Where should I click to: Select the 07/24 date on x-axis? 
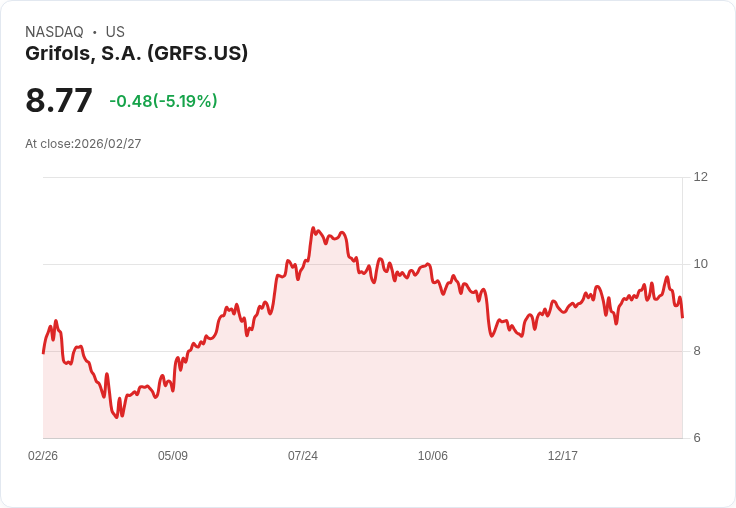[303, 456]
